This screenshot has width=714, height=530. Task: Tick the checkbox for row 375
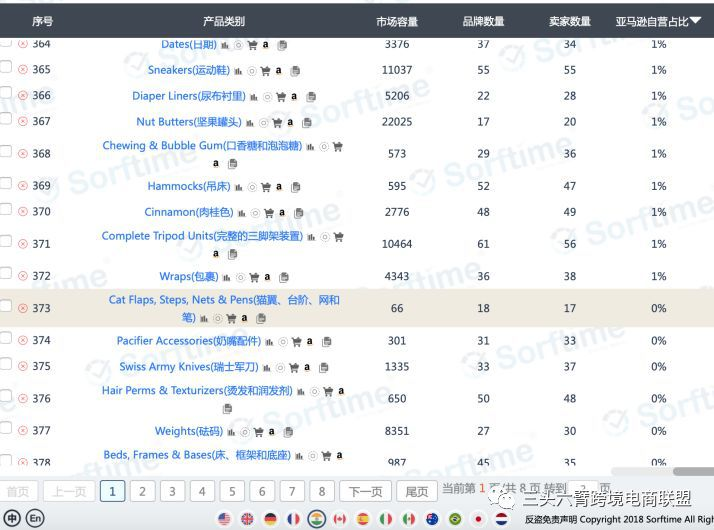[5, 363]
